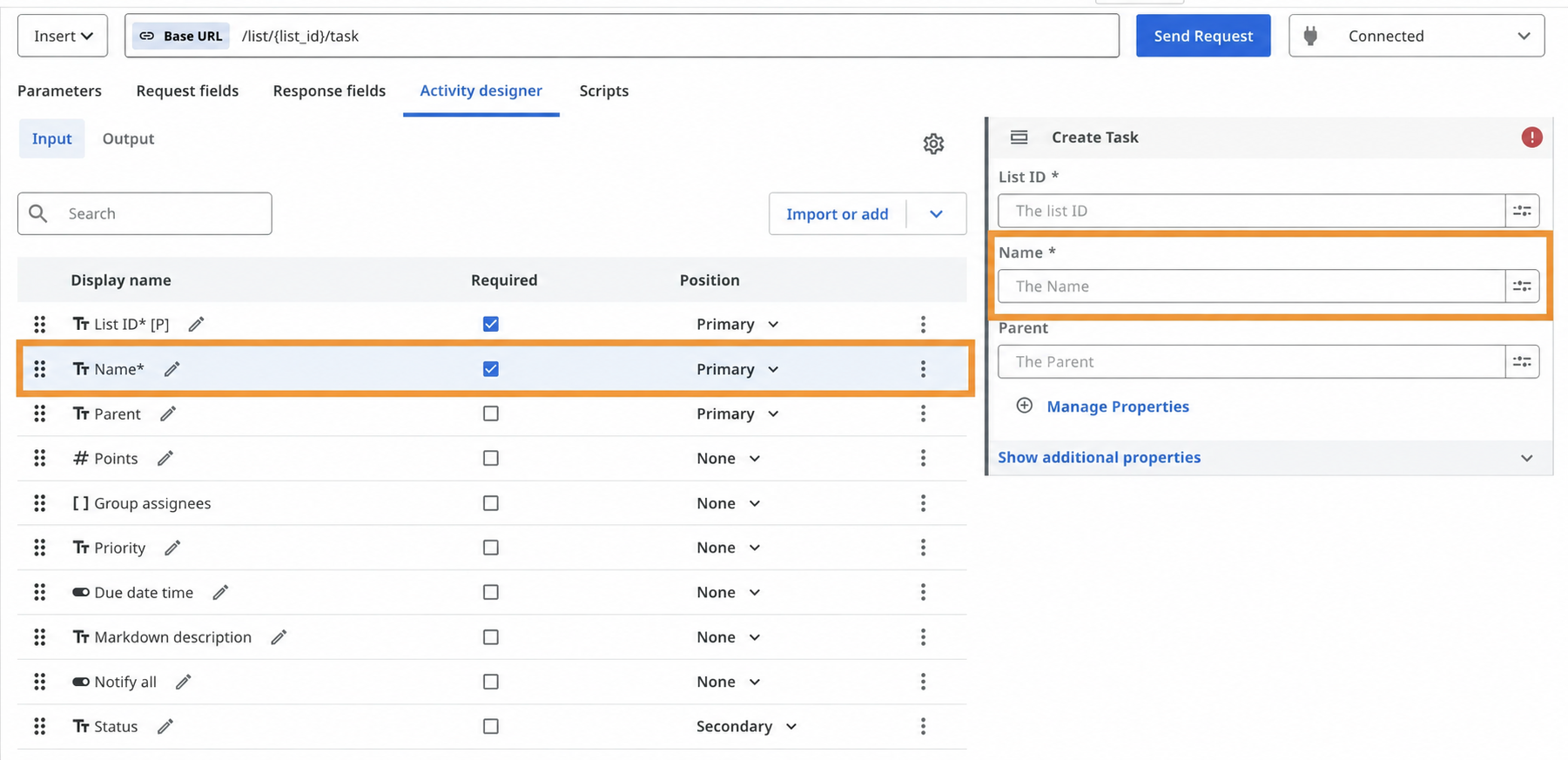The image size is (1568, 760).
Task: Click the options icon beside Name field
Action: pyautogui.click(x=1522, y=286)
